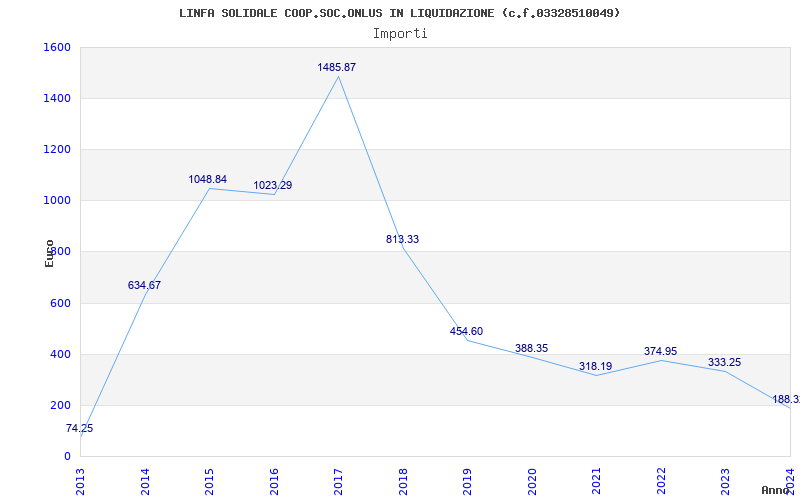The width and height of the screenshot is (800, 500).
Task: Click the y-axis value 1400
Action: [x=57, y=98]
